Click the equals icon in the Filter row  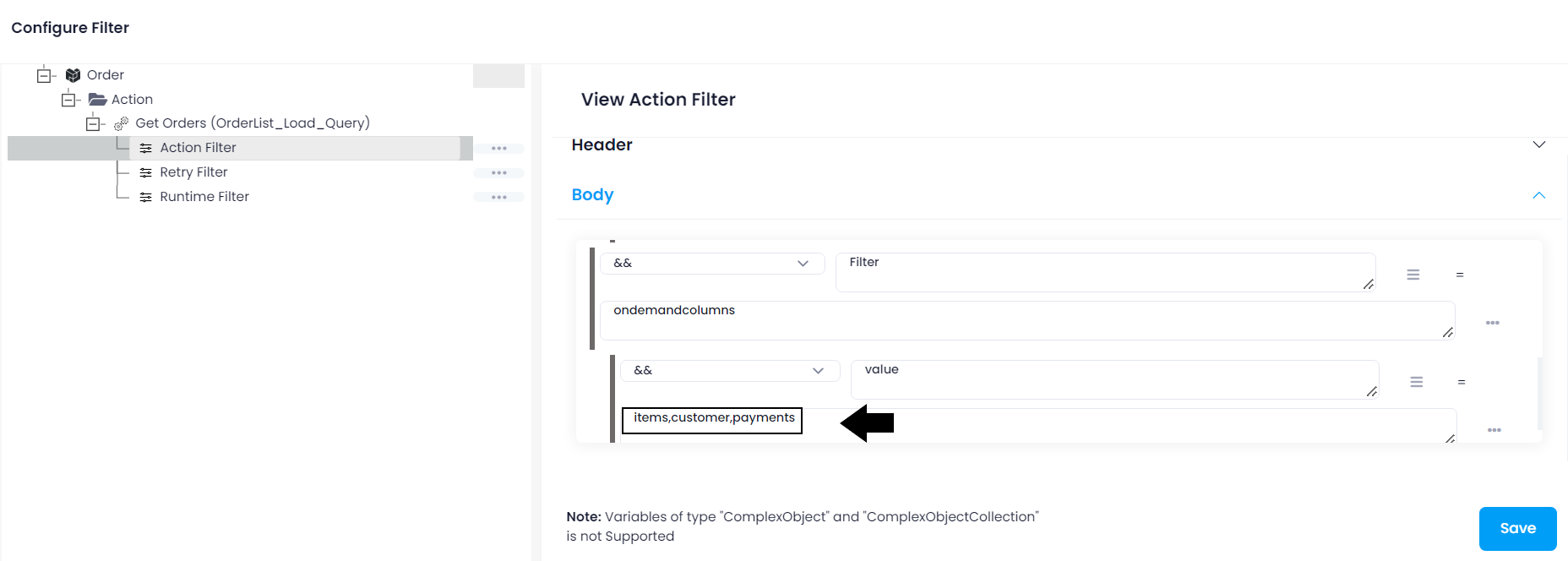pos(1461,275)
